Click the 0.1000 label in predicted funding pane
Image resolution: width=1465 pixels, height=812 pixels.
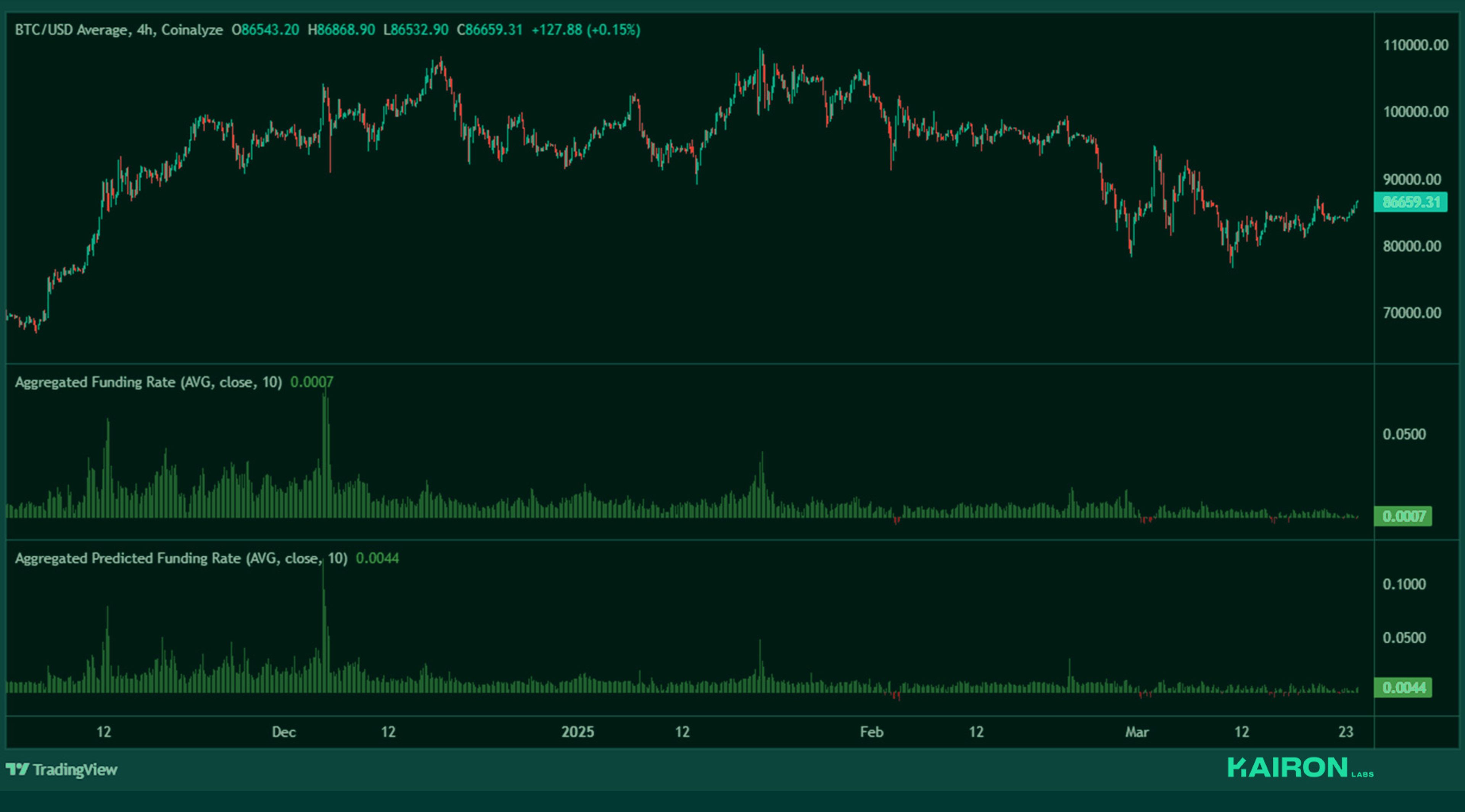[x=1404, y=585]
